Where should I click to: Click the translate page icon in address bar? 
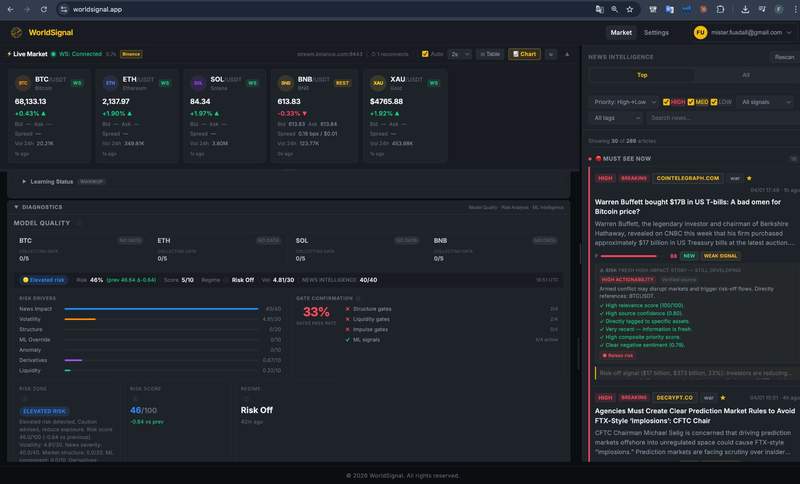pos(599,9)
